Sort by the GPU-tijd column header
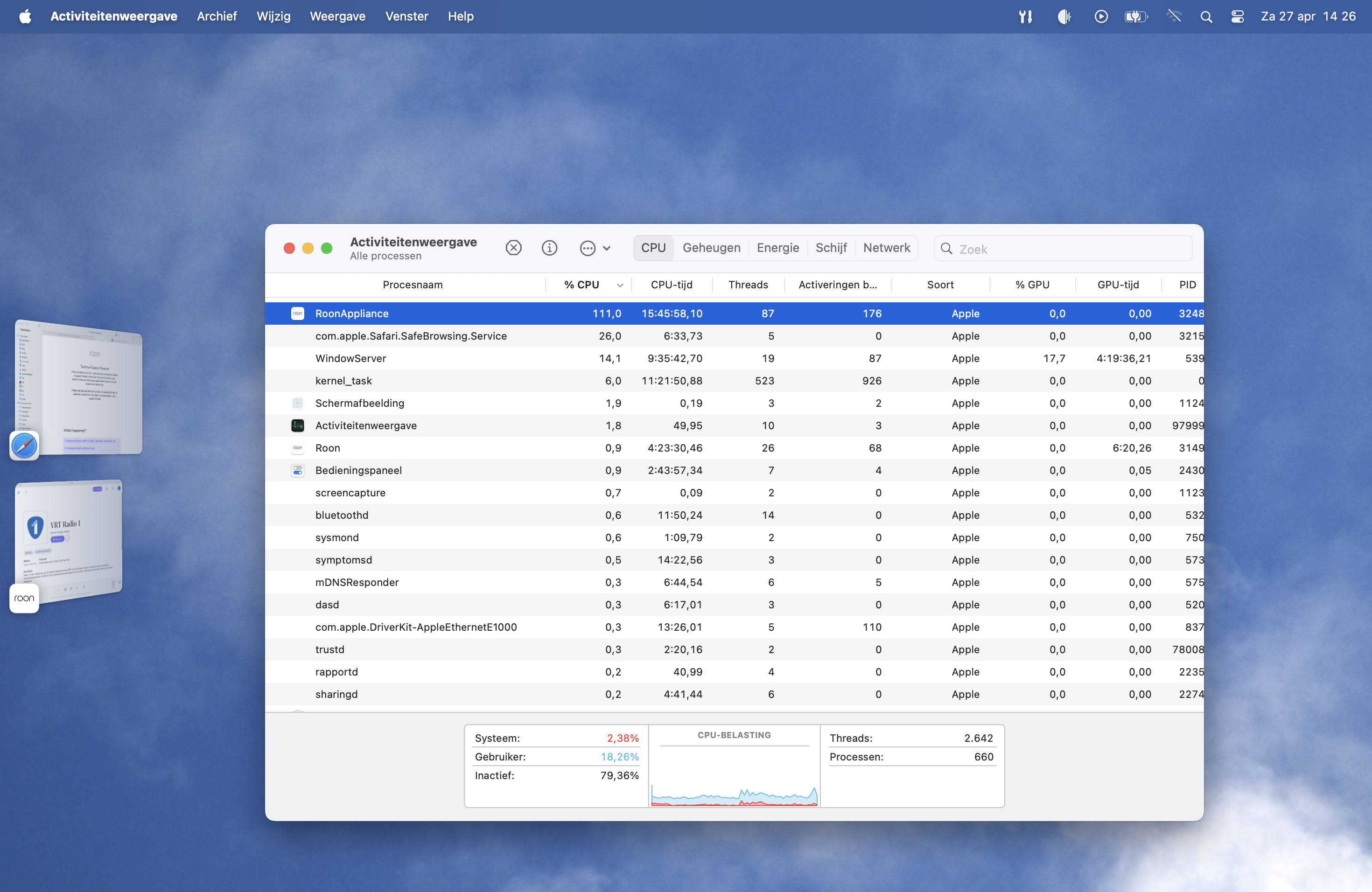1372x892 pixels. 1118,285
